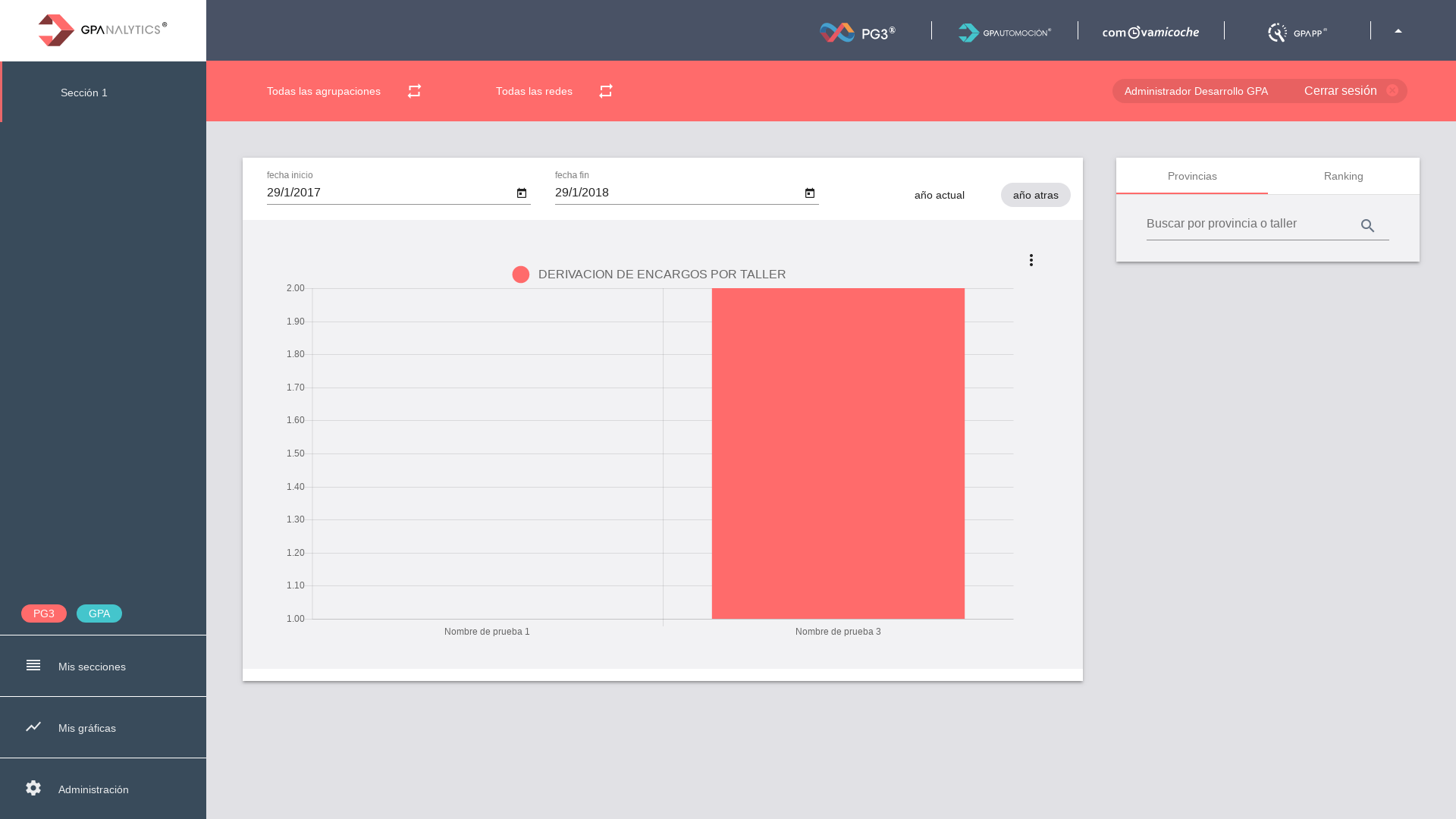Click the search magnifier icon
The width and height of the screenshot is (1456, 819).
tap(1367, 226)
